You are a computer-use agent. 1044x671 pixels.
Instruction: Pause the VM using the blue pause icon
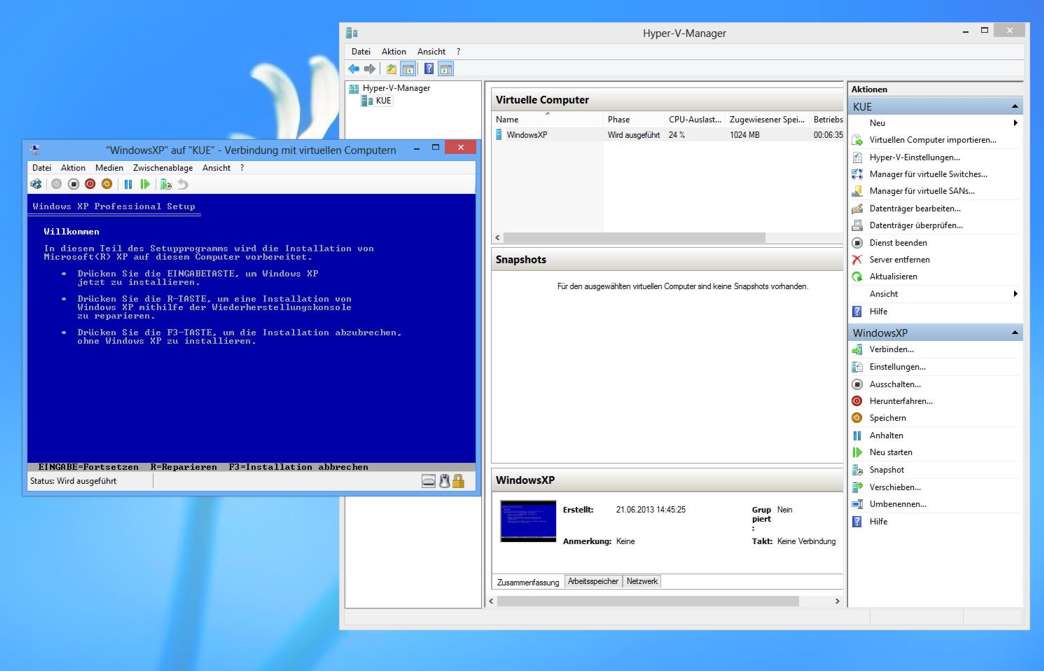click(128, 184)
